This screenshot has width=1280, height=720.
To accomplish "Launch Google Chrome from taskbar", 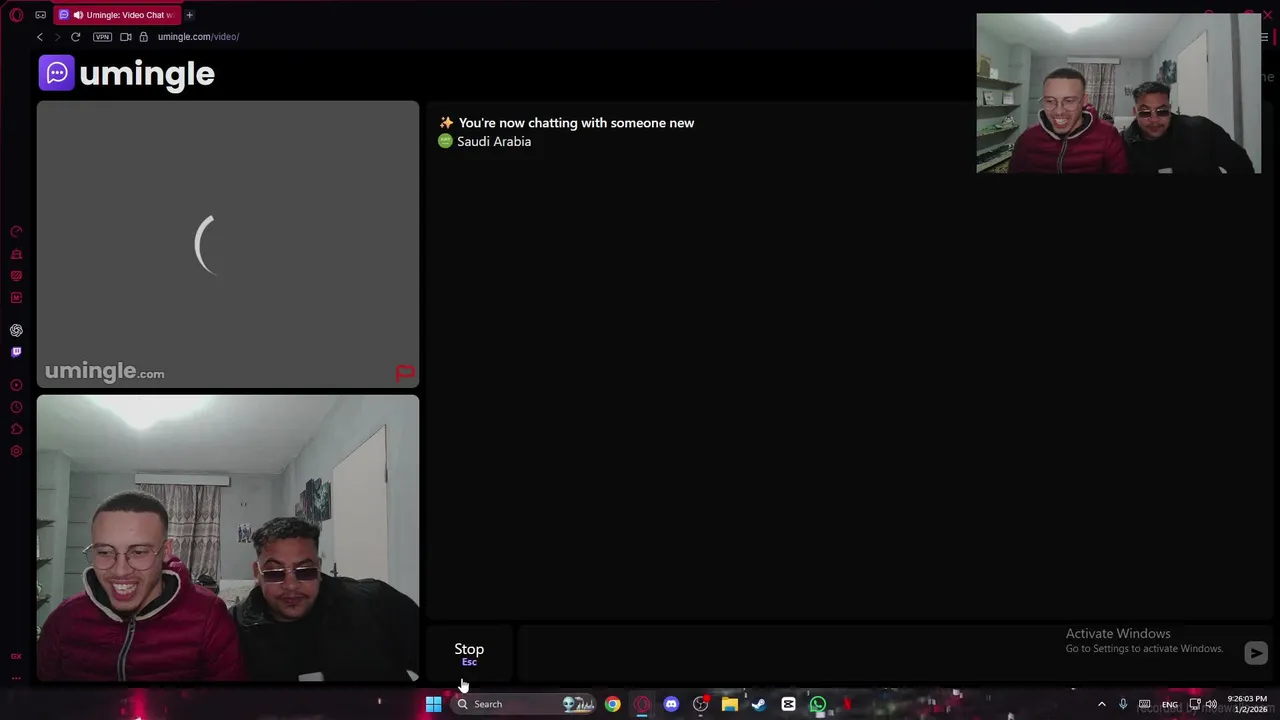I will click(x=612, y=704).
